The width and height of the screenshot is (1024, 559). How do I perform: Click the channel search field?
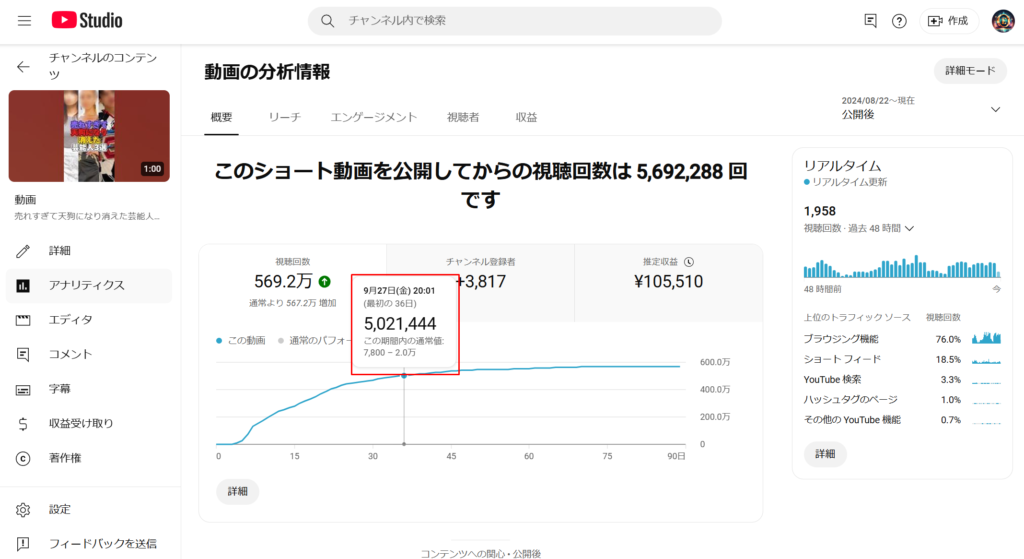click(530, 21)
